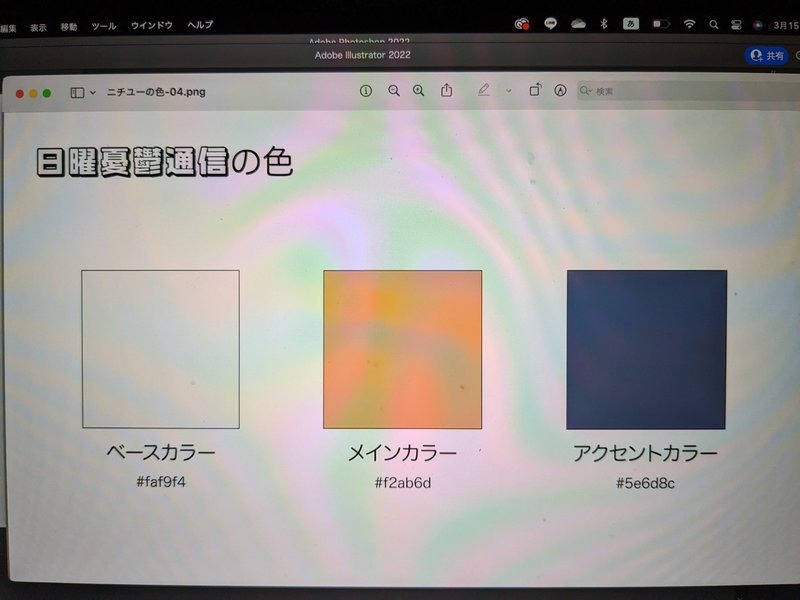Click the green full-screen button of Preview
The image size is (800, 600).
point(47,93)
